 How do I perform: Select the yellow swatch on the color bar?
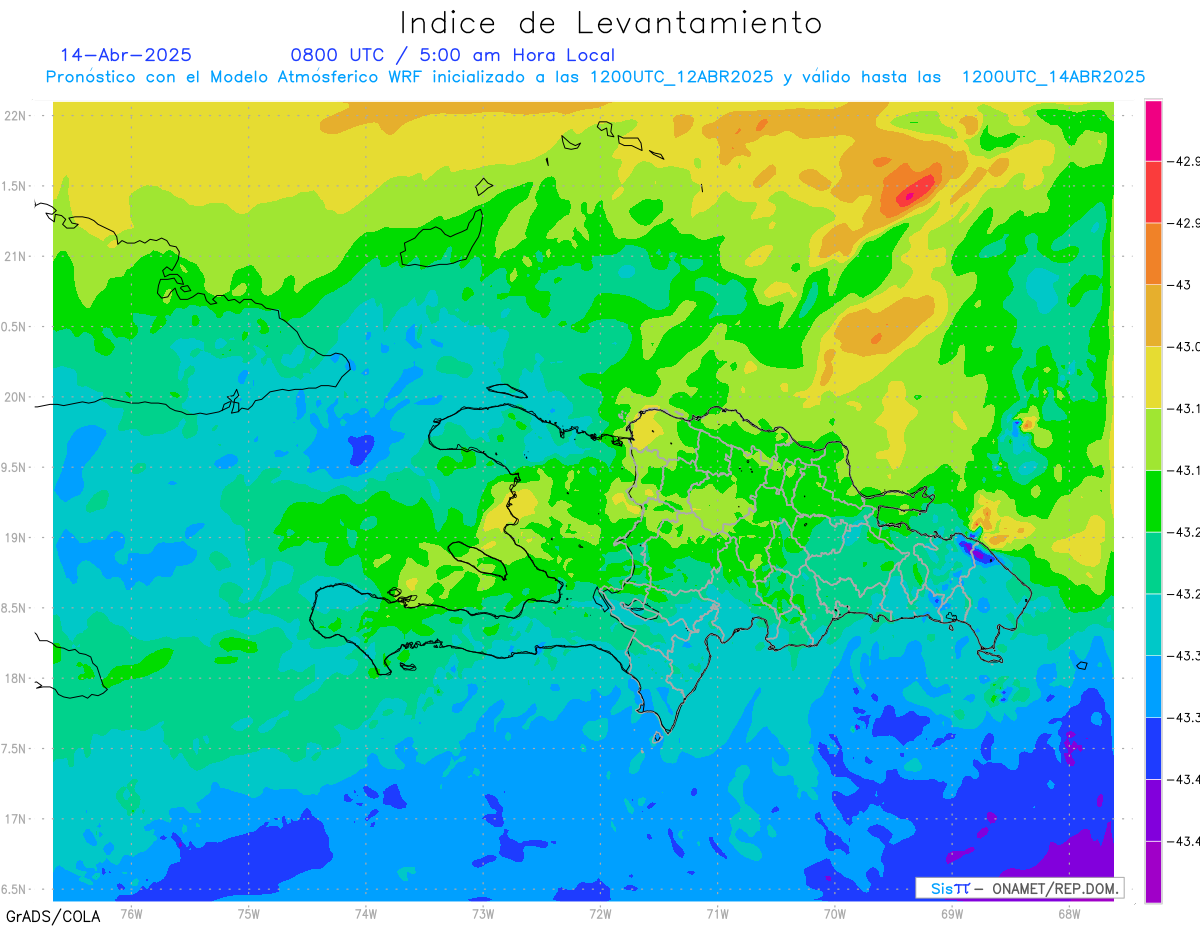(x=1153, y=377)
